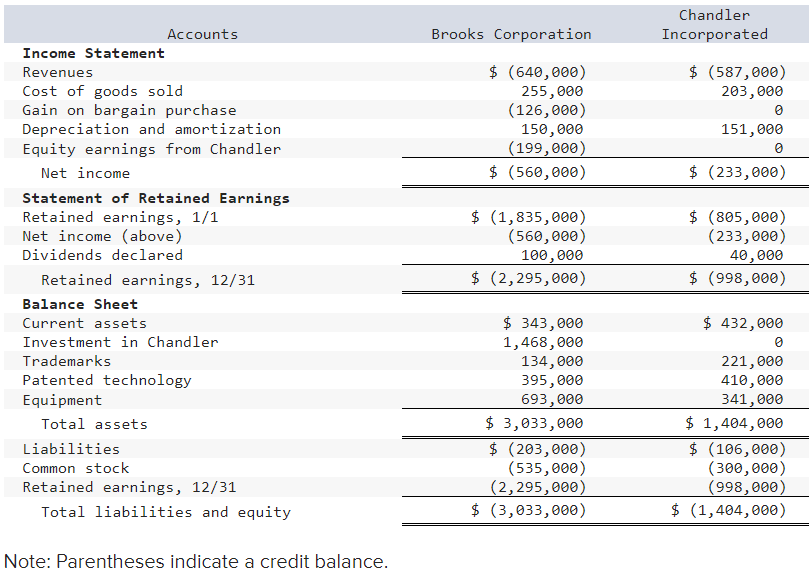The image size is (812, 573).
Task: Click the investment value 1,468,000
Action: [543, 342]
